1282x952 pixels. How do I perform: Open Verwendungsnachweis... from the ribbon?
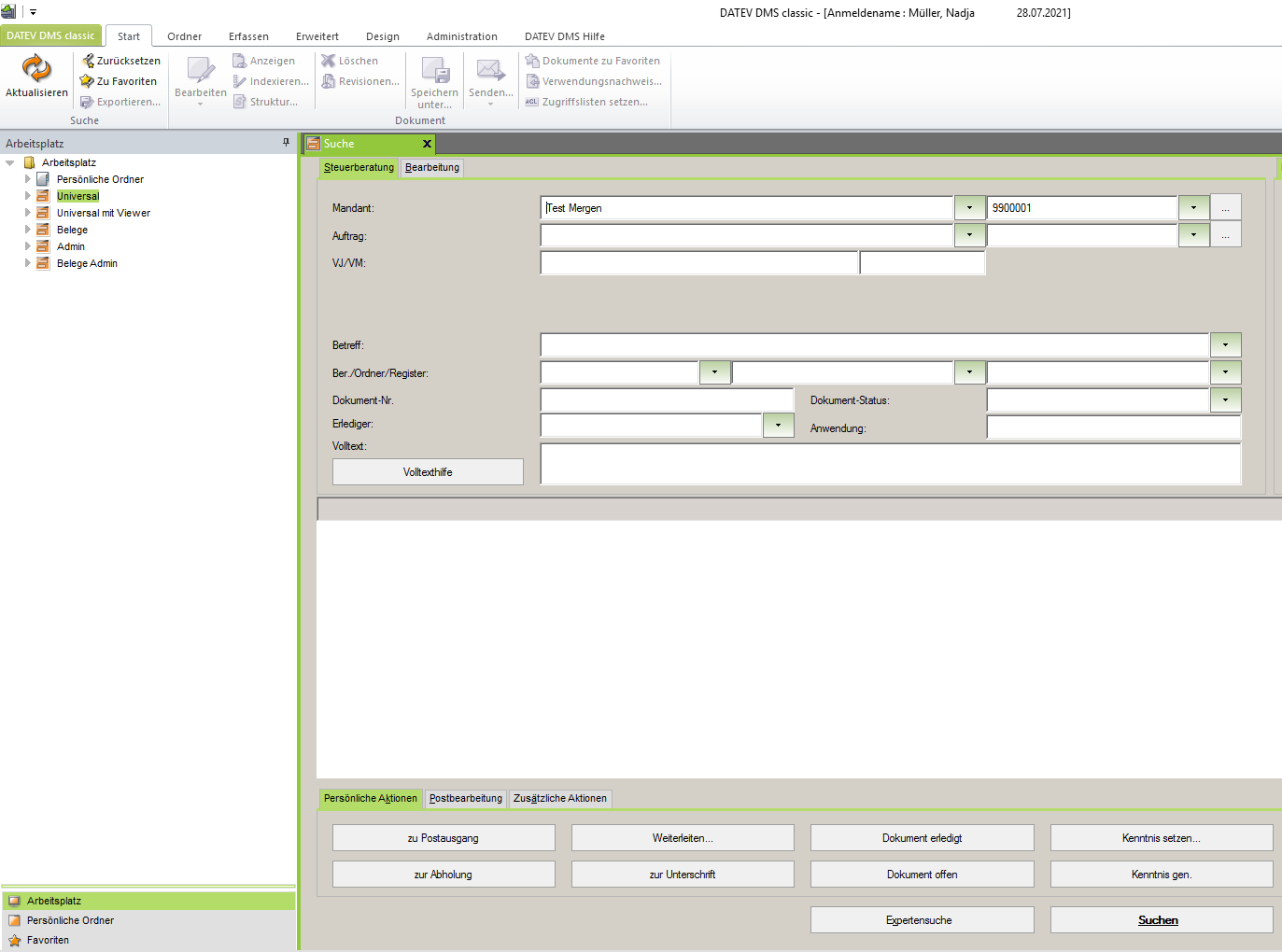[593, 81]
